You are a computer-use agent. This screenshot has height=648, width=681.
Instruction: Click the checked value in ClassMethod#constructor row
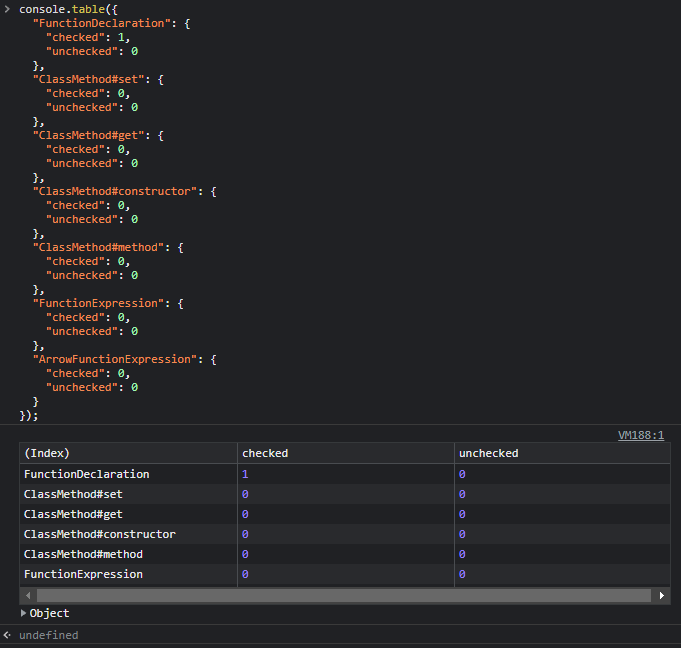(x=245, y=534)
